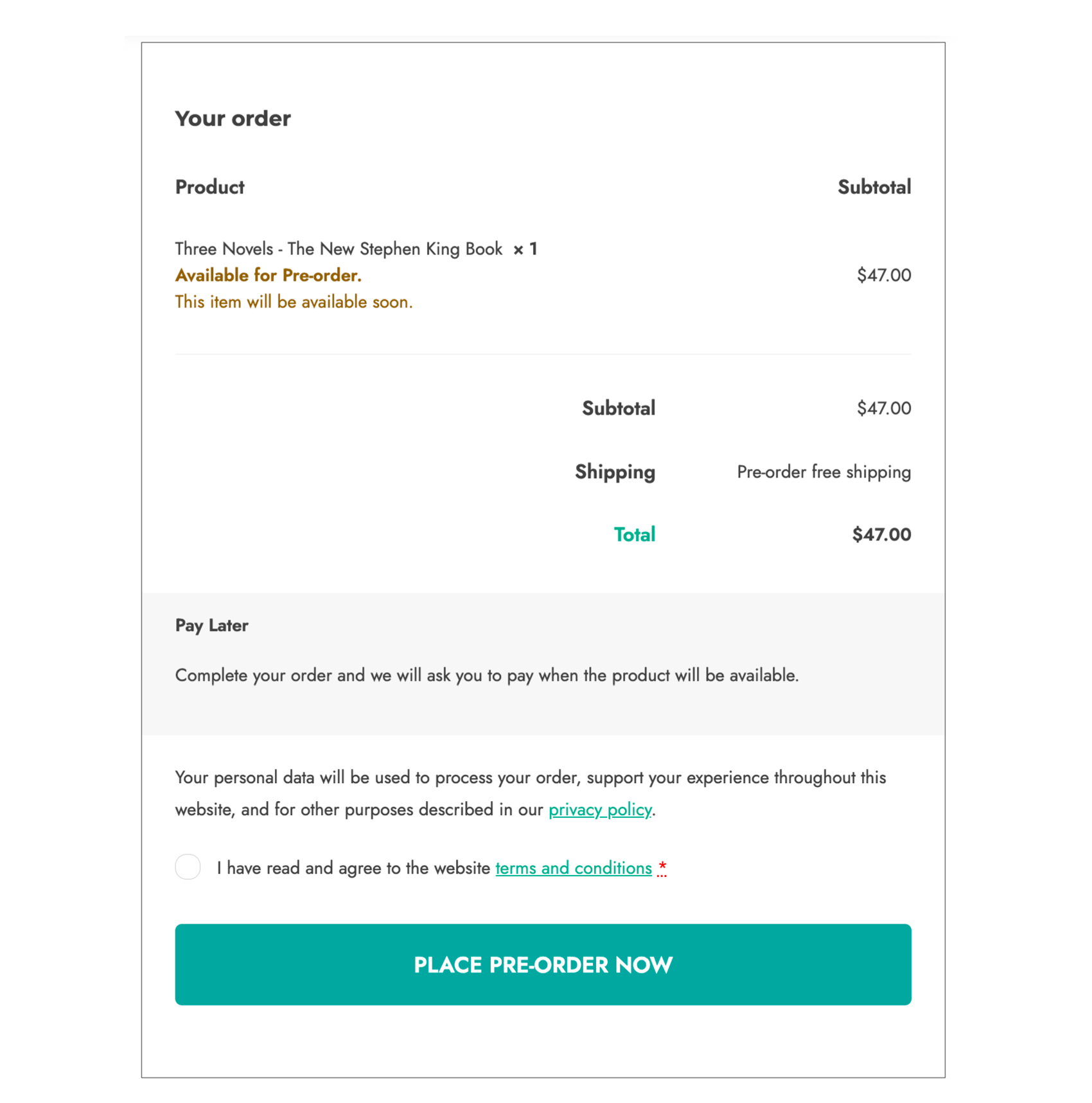The image size is (1092, 1103).
Task: Click the bold total amount $47.00
Action: tap(881, 534)
